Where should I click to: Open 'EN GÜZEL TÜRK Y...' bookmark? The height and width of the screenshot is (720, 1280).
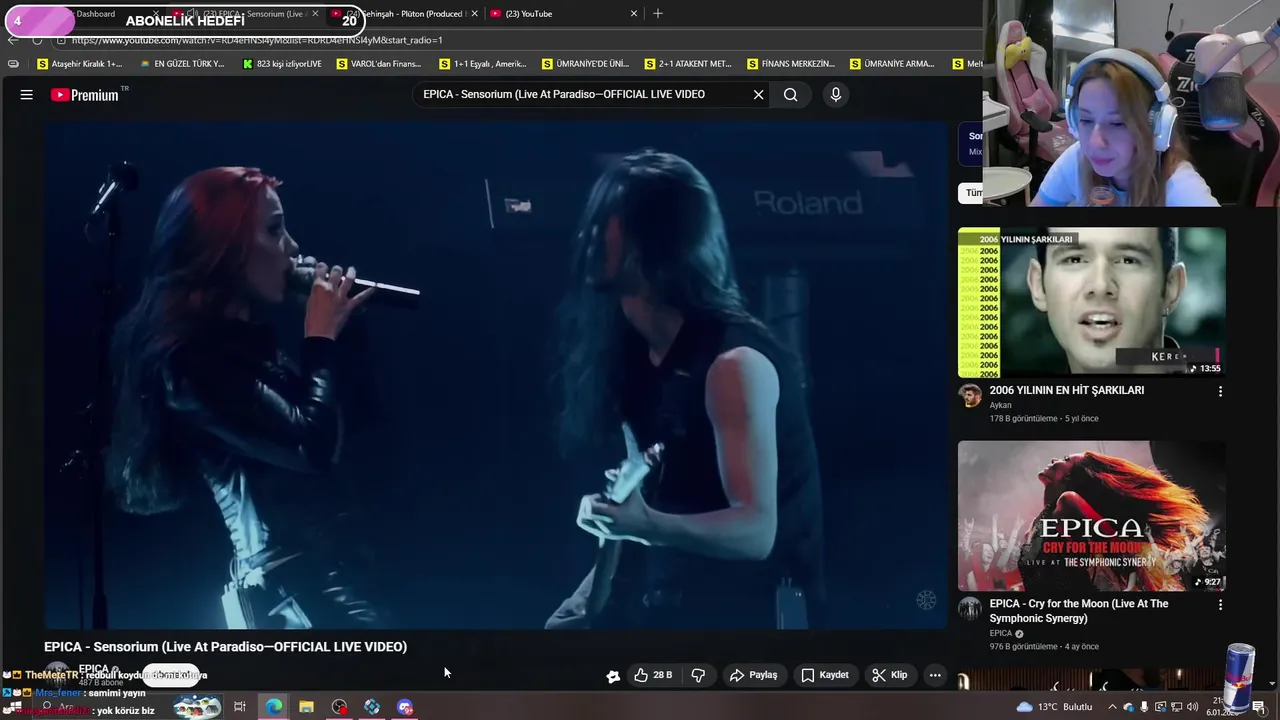point(182,64)
